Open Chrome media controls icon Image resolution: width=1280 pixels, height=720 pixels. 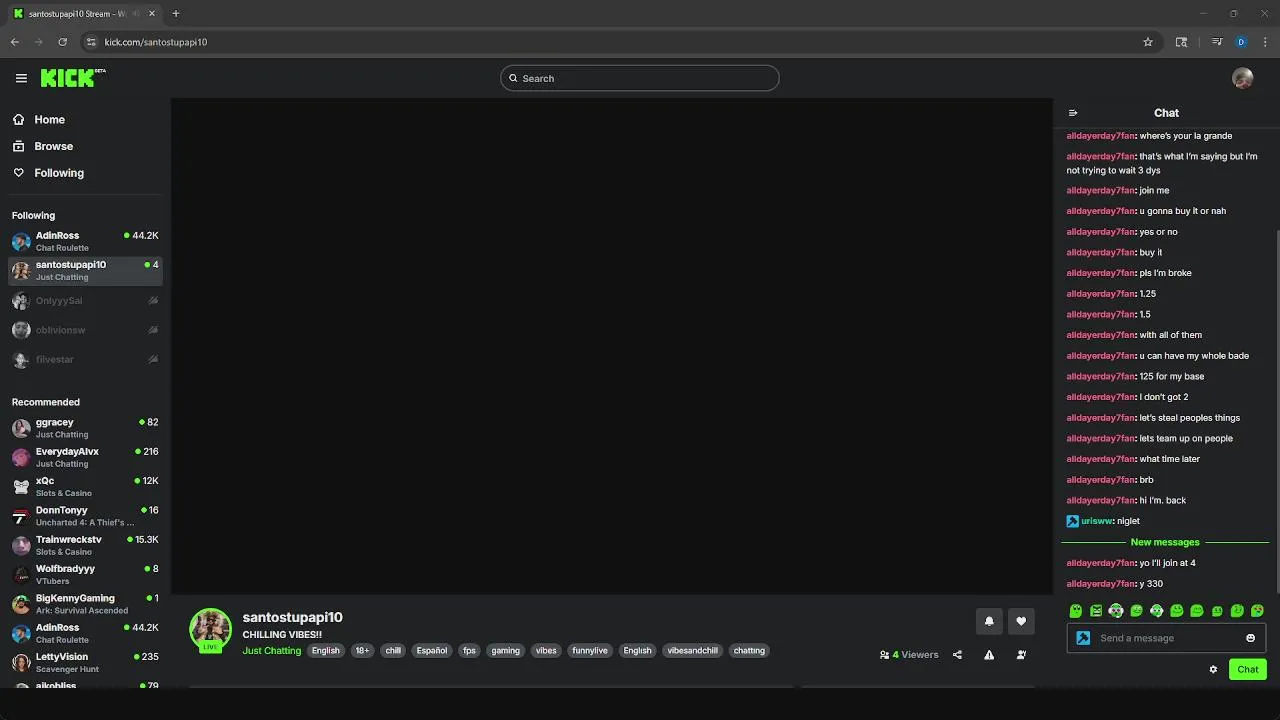click(x=1217, y=42)
